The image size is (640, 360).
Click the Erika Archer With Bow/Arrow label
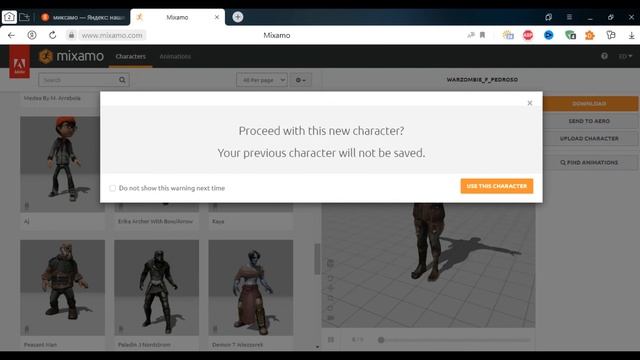(155, 221)
